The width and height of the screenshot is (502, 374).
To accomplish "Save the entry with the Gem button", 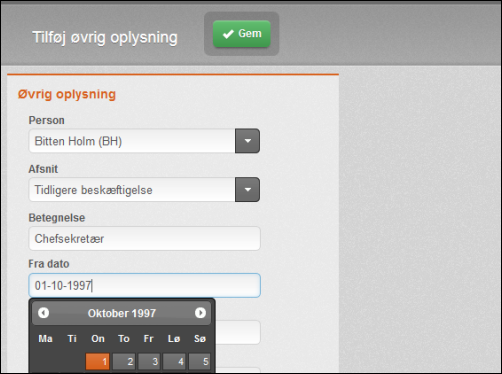I will [x=242, y=34].
